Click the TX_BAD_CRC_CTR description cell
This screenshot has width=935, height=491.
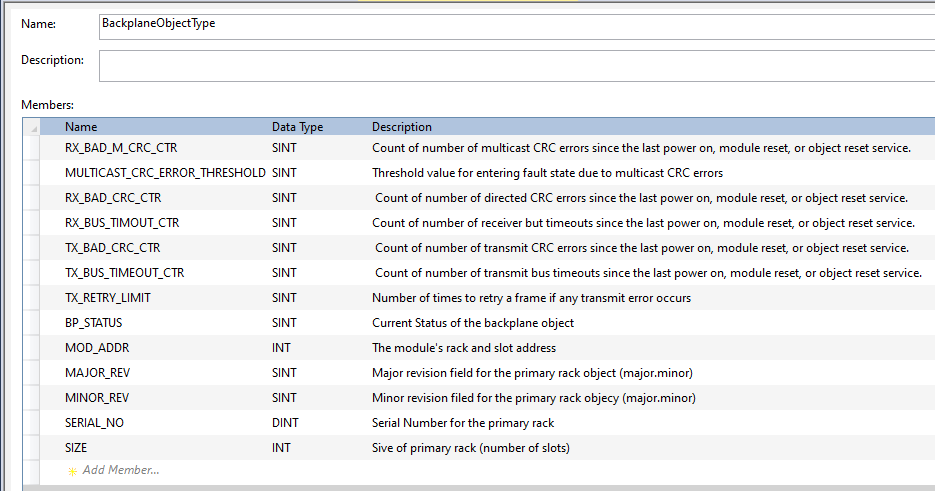tap(641, 248)
